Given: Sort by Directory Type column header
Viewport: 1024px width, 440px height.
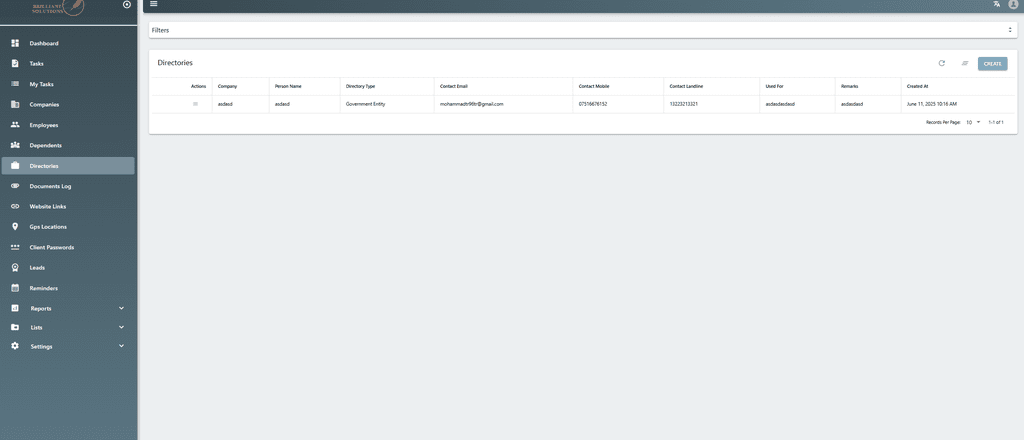Looking at the screenshot, I should point(360,86).
